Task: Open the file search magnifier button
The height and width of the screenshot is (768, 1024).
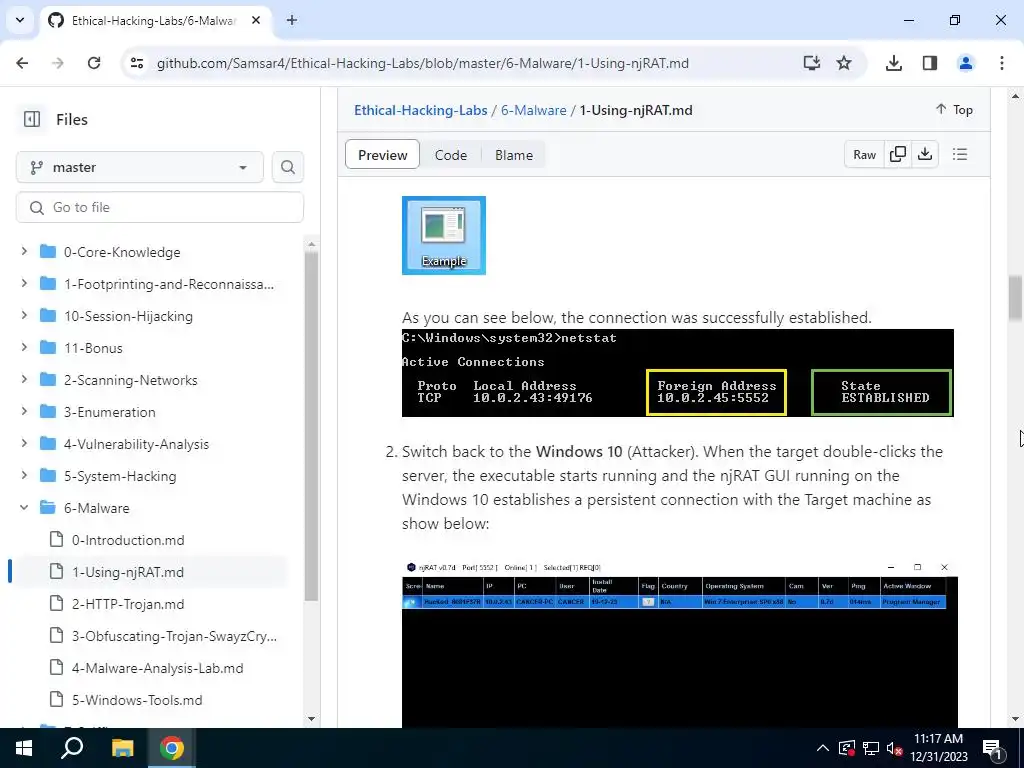Action: pyautogui.click(x=287, y=167)
